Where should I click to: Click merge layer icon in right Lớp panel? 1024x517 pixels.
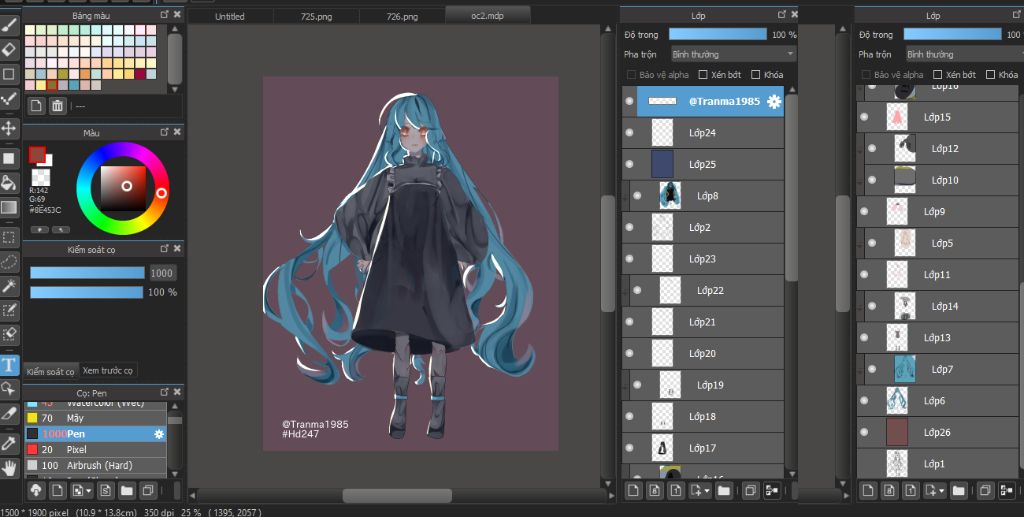[x=1006, y=490]
